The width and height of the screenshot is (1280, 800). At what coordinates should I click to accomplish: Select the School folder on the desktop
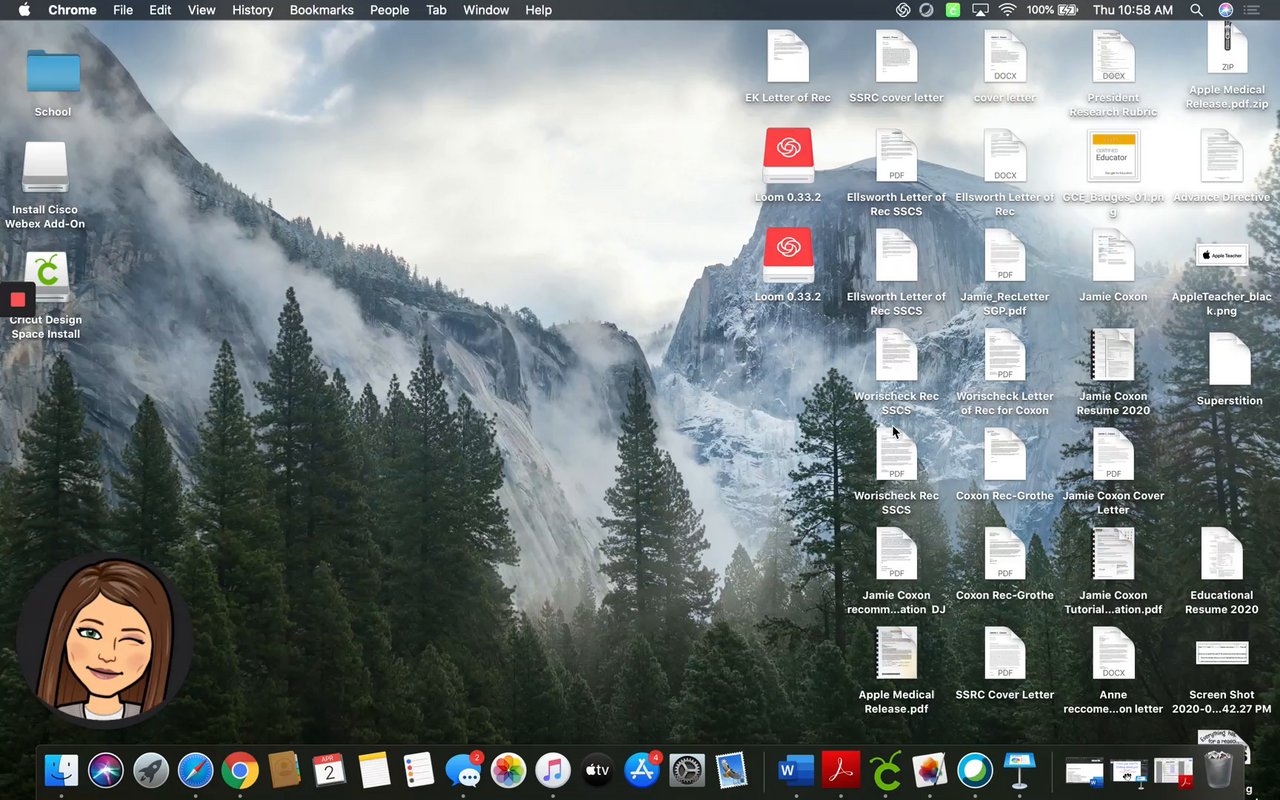click(53, 83)
